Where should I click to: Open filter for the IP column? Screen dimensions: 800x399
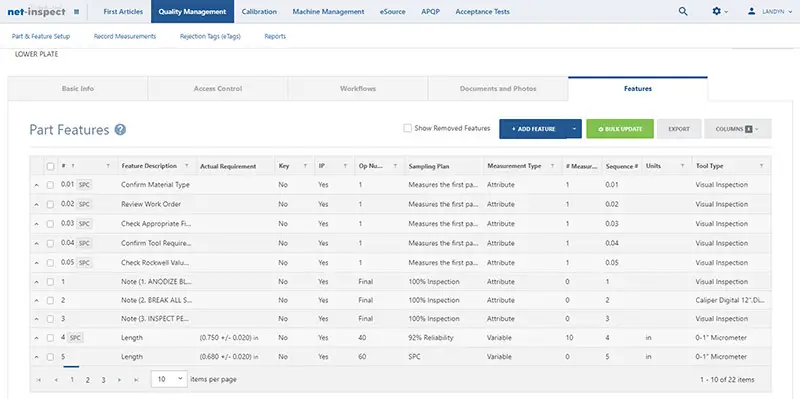tap(345, 166)
